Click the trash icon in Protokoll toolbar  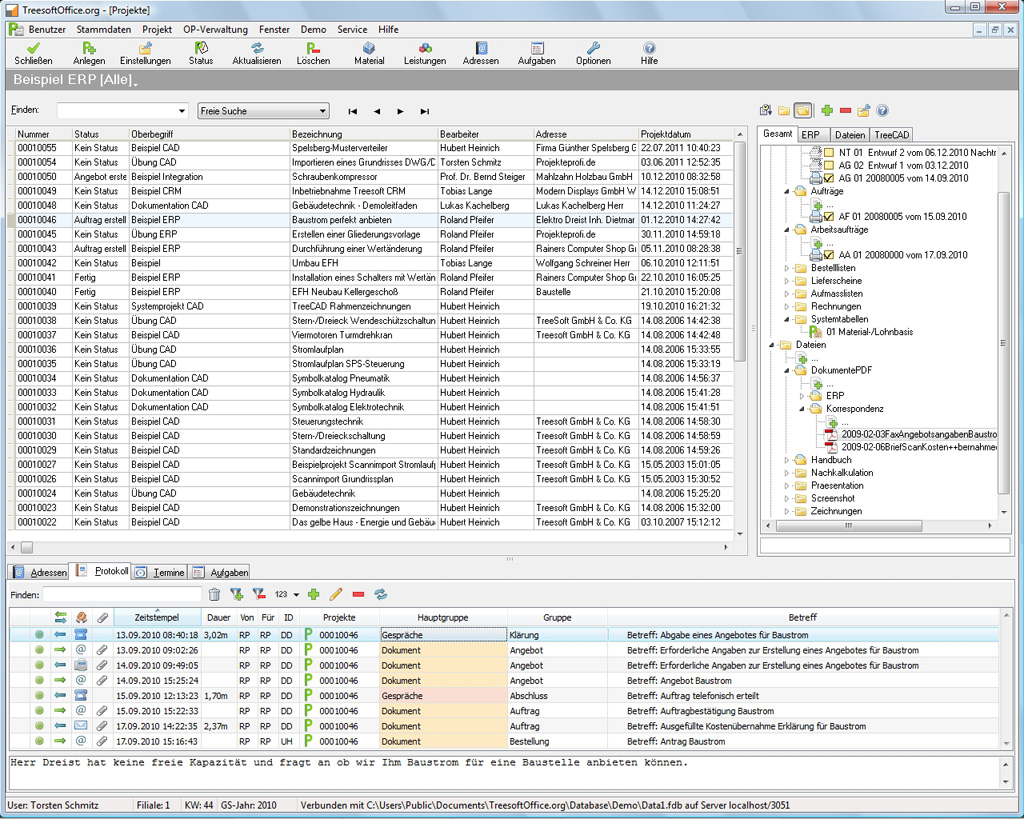pos(214,594)
